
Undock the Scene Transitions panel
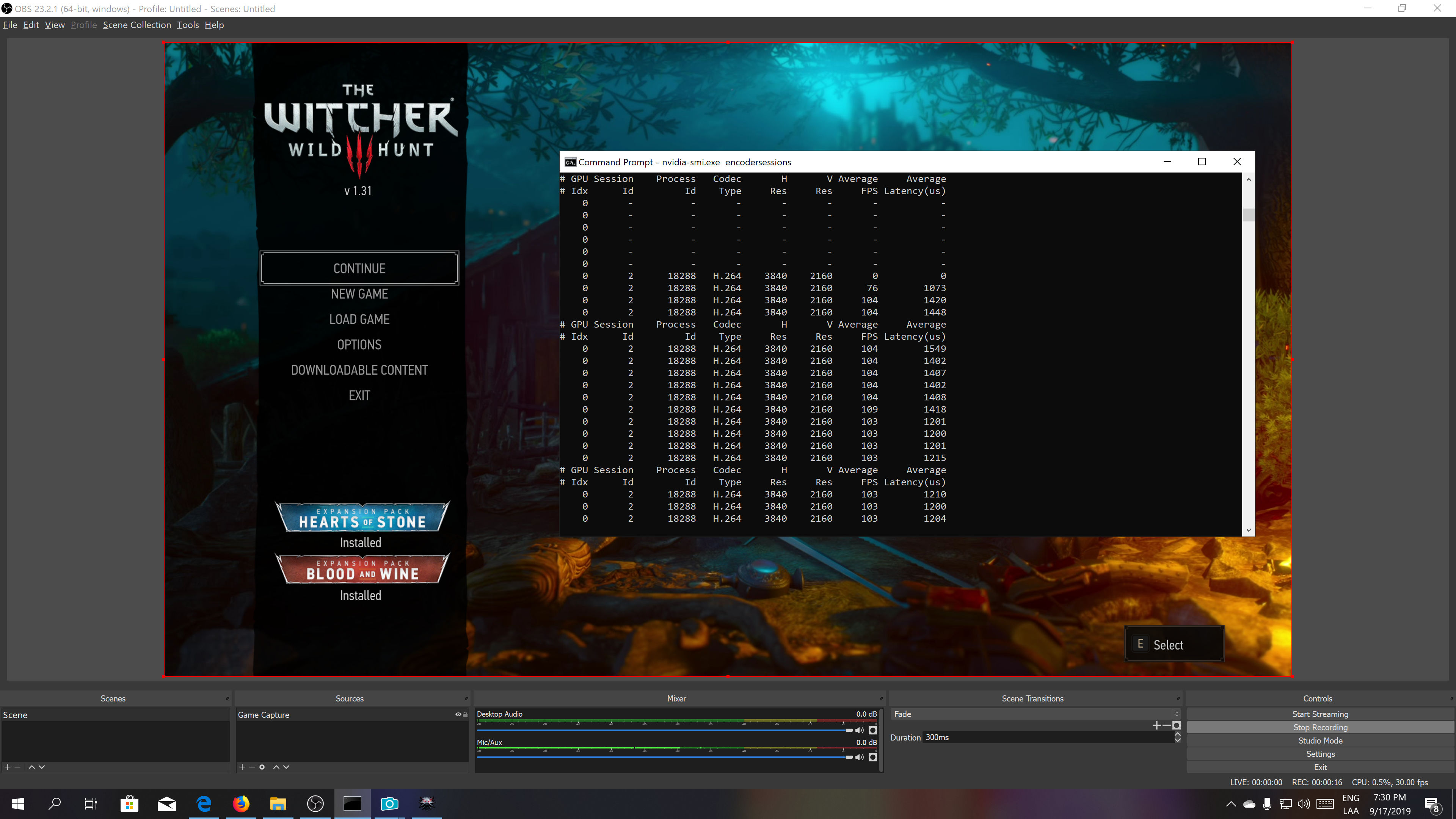[x=1178, y=698]
